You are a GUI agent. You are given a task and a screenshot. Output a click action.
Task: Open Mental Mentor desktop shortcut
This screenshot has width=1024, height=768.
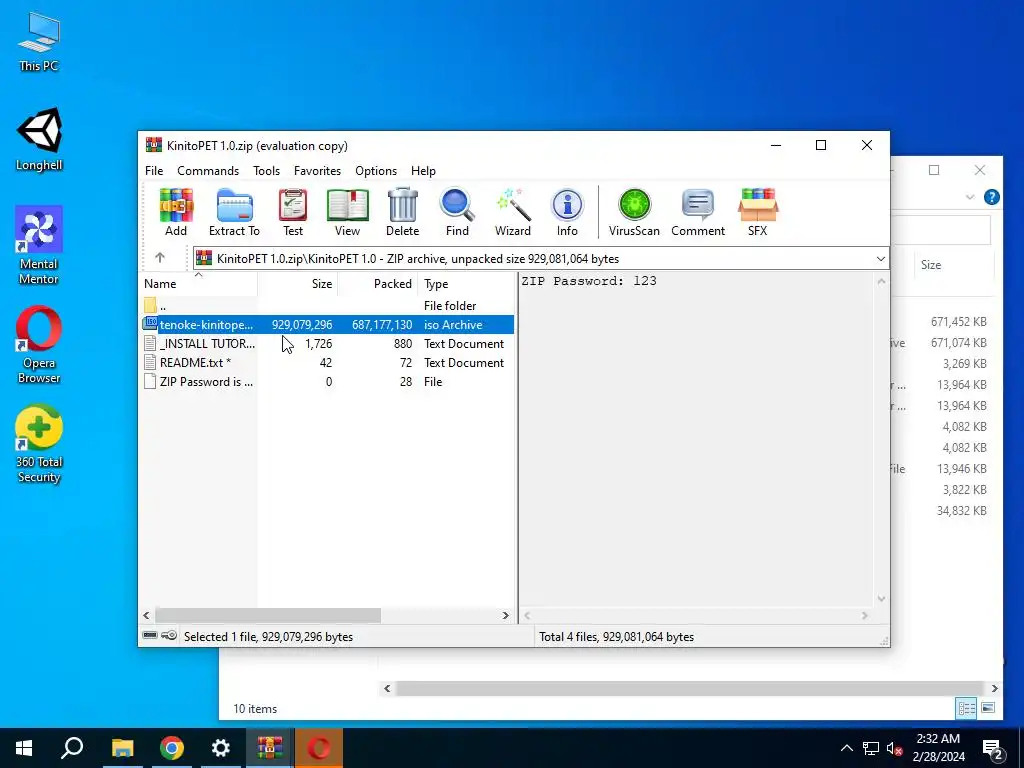(x=39, y=246)
